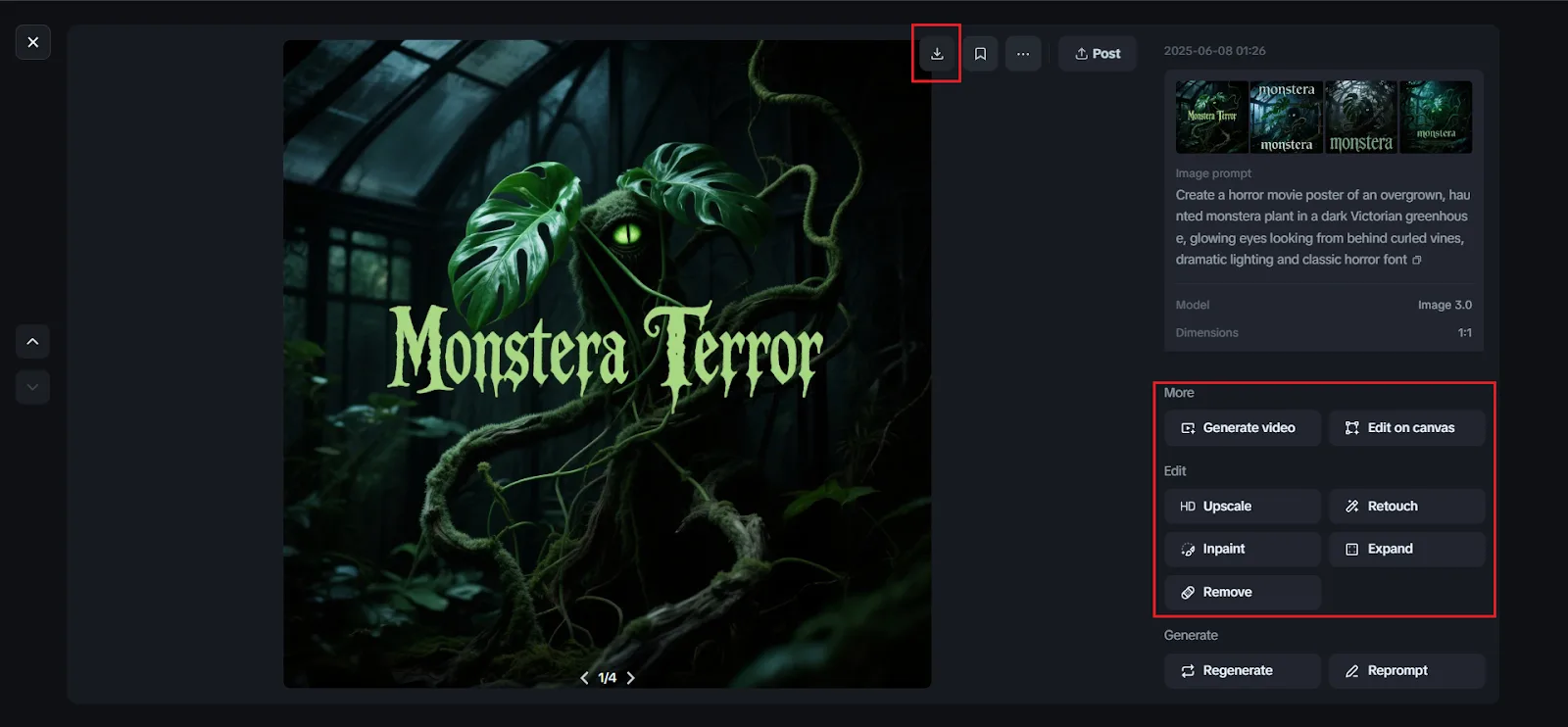
Task: Copy the image prompt text icon
Action: coord(1417,261)
